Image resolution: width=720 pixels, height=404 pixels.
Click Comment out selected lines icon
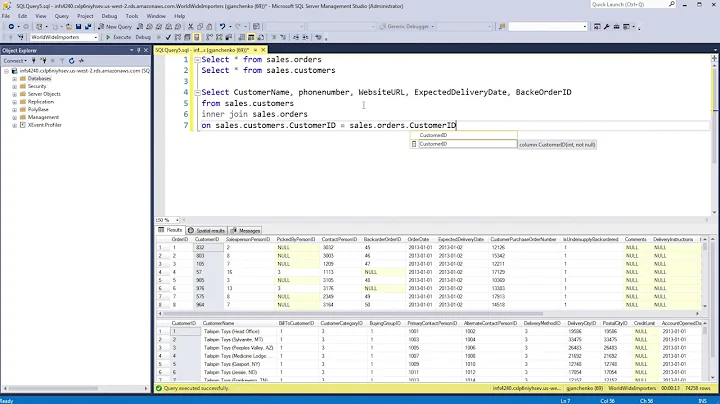[x=273, y=37]
